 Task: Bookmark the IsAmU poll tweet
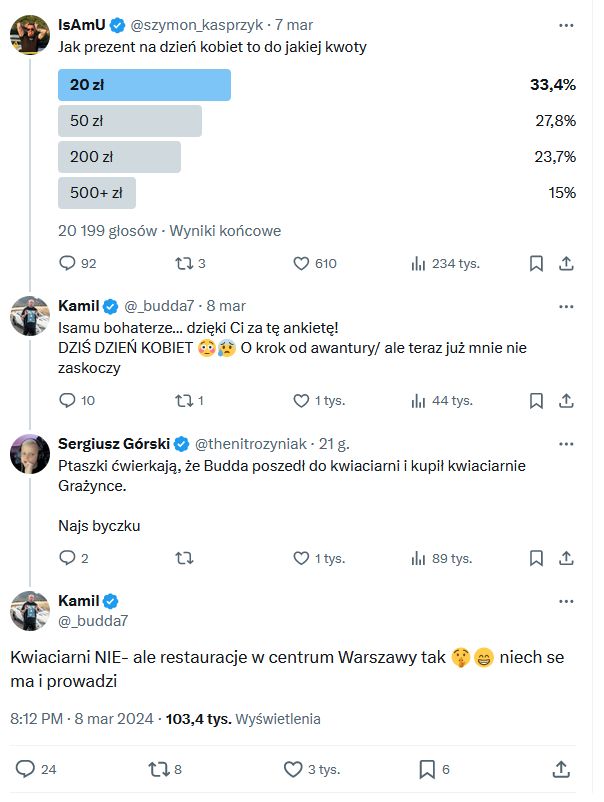[x=536, y=264]
